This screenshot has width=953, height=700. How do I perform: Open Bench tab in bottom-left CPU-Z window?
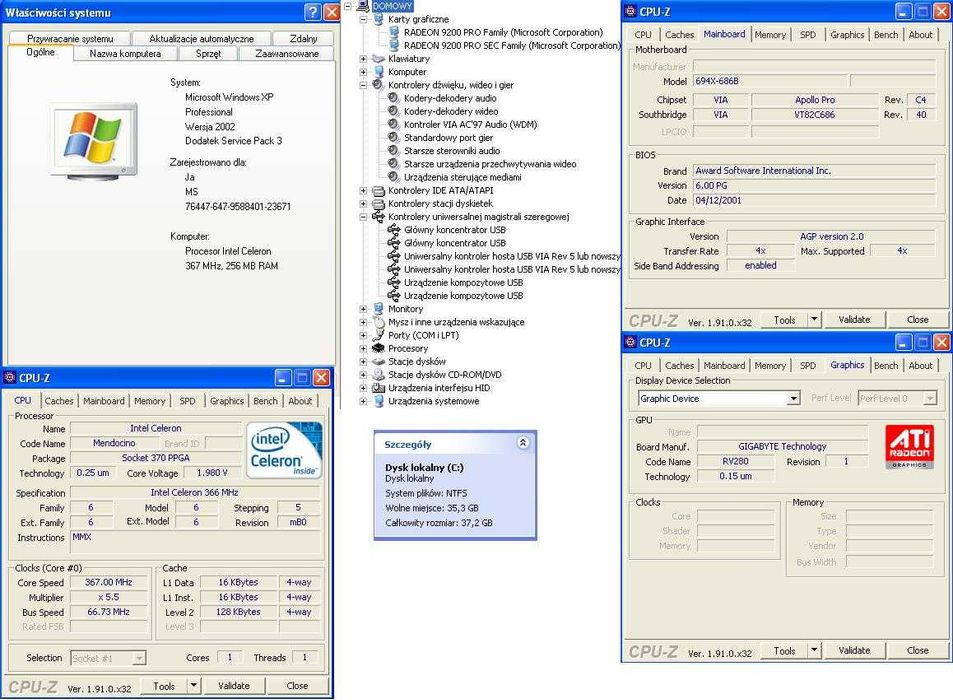266,401
